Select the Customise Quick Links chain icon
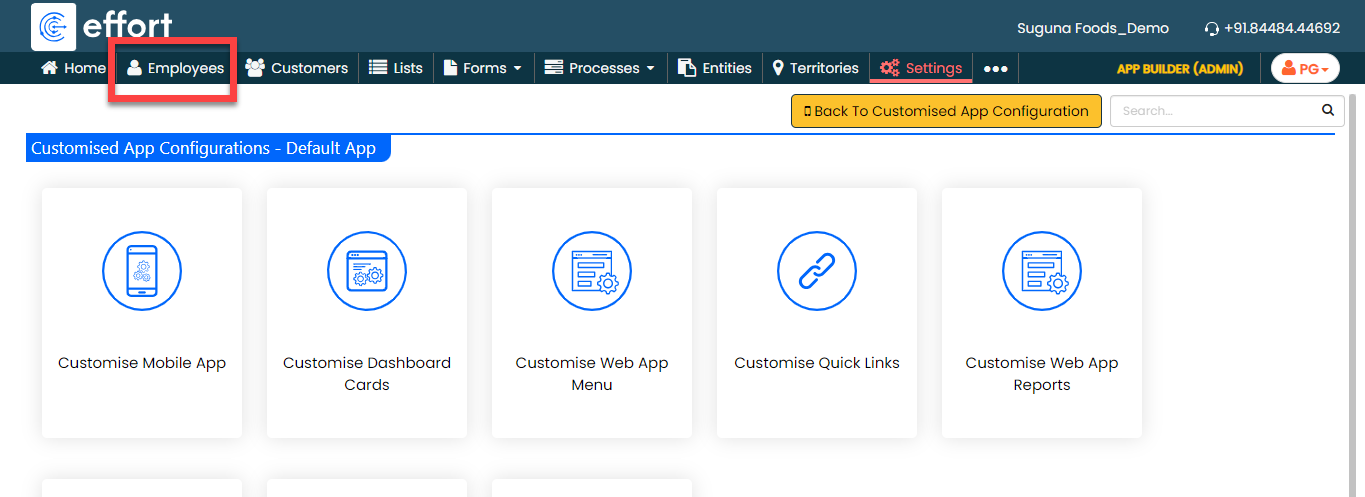Image resolution: width=1365 pixels, height=497 pixels. [817, 270]
